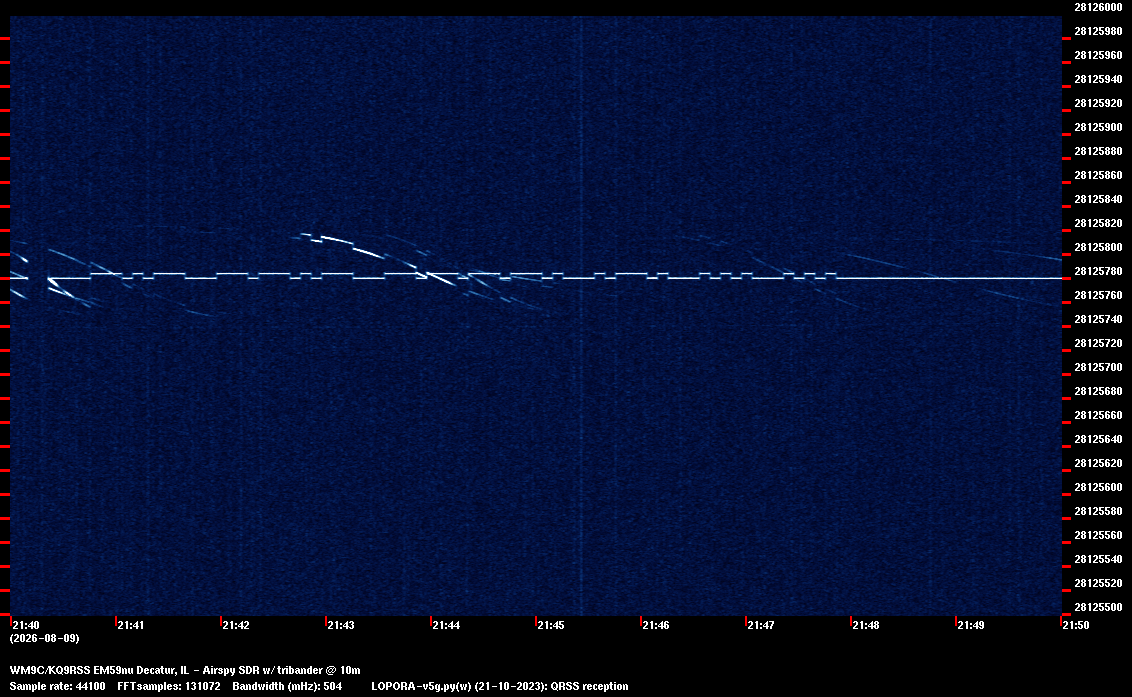
Task: Click the 21:41 time axis label
Action: tap(131, 625)
